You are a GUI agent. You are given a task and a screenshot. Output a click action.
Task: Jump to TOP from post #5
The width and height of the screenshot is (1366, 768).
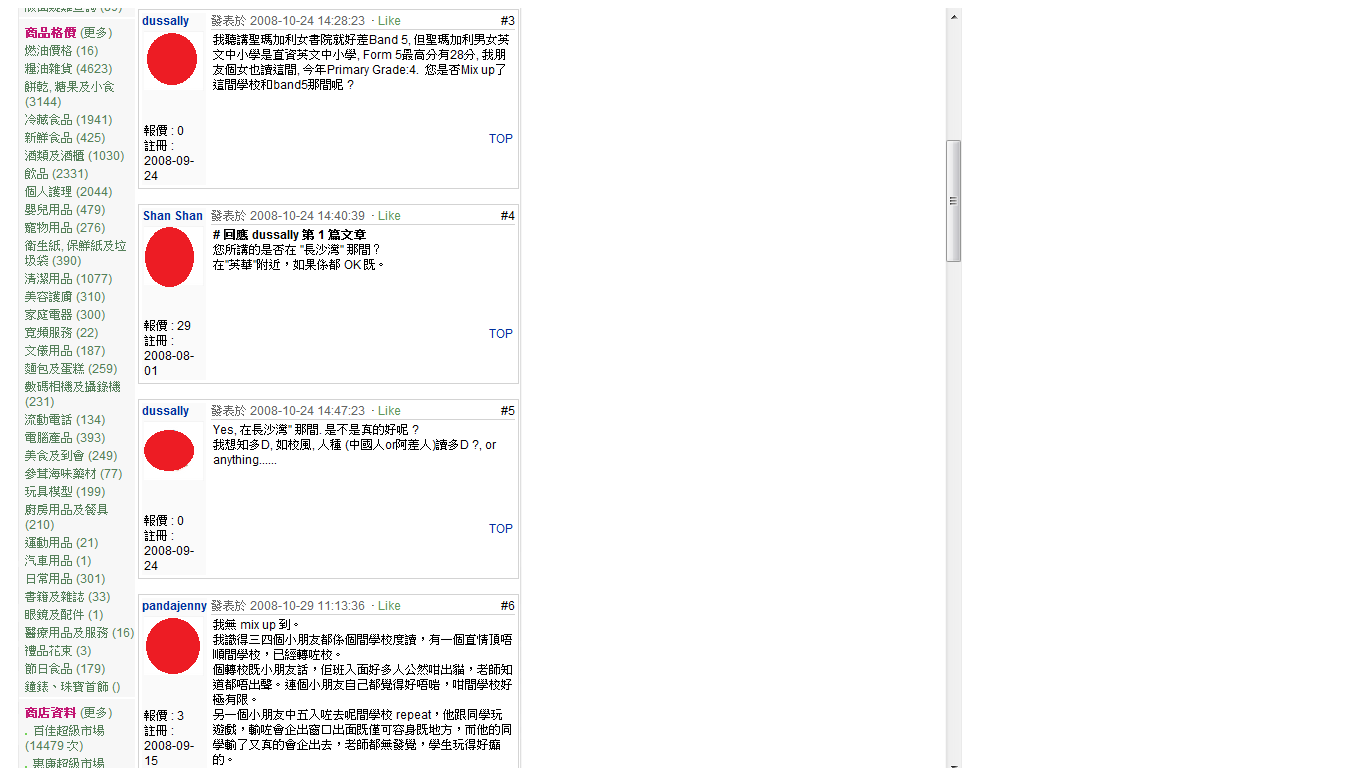tap(500, 529)
